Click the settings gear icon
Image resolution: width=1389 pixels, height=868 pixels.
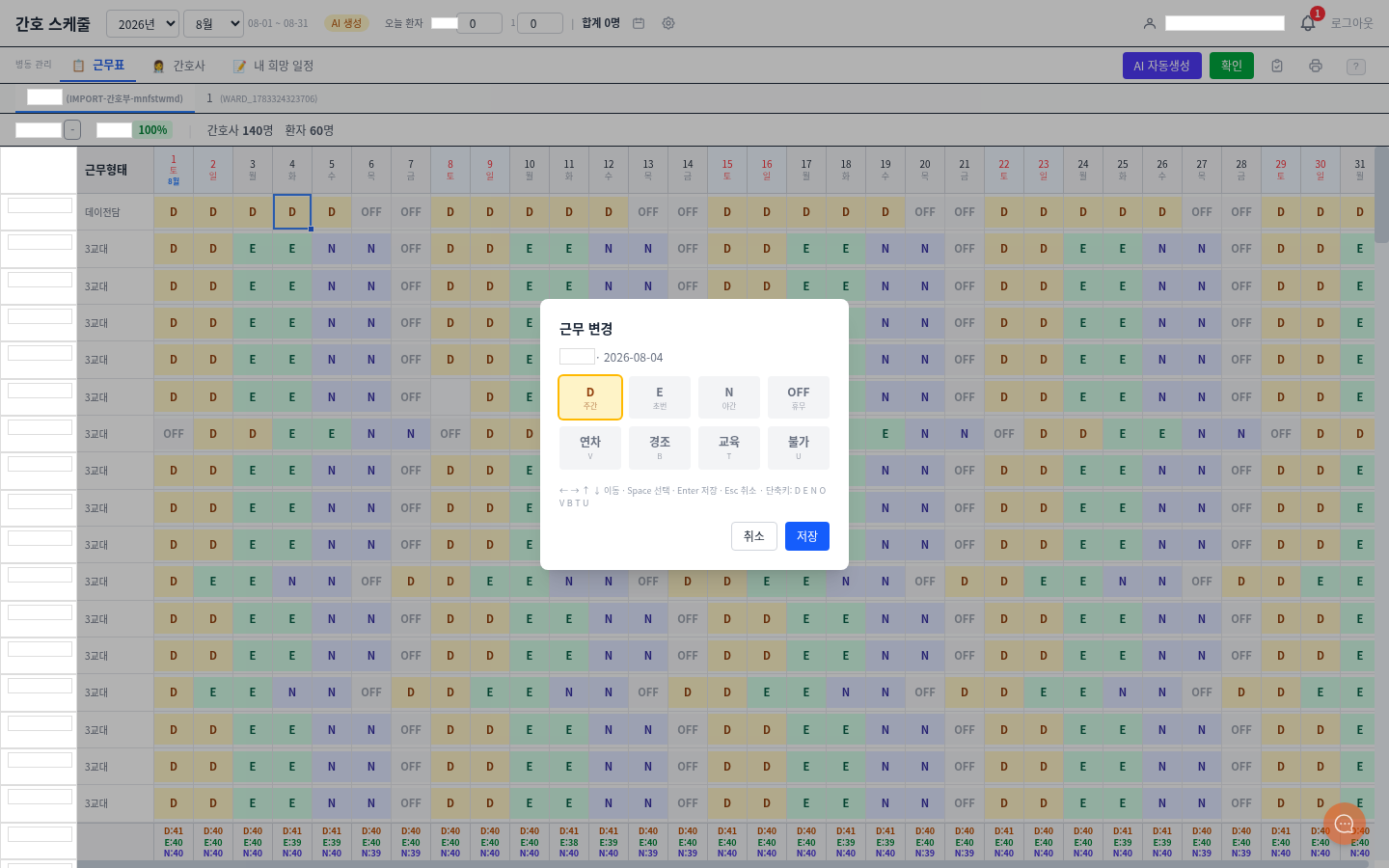[668, 23]
